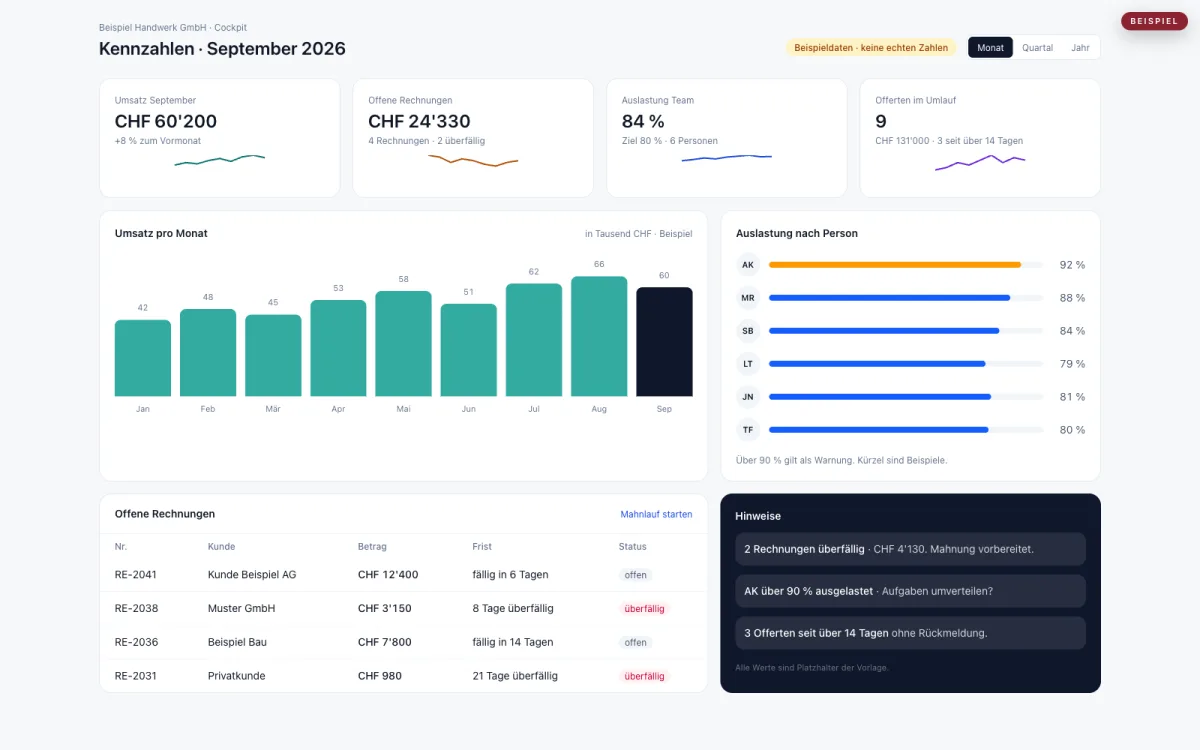The image size is (1200, 750).
Task: Click the amount CHF 980
Action: click(380, 676)
